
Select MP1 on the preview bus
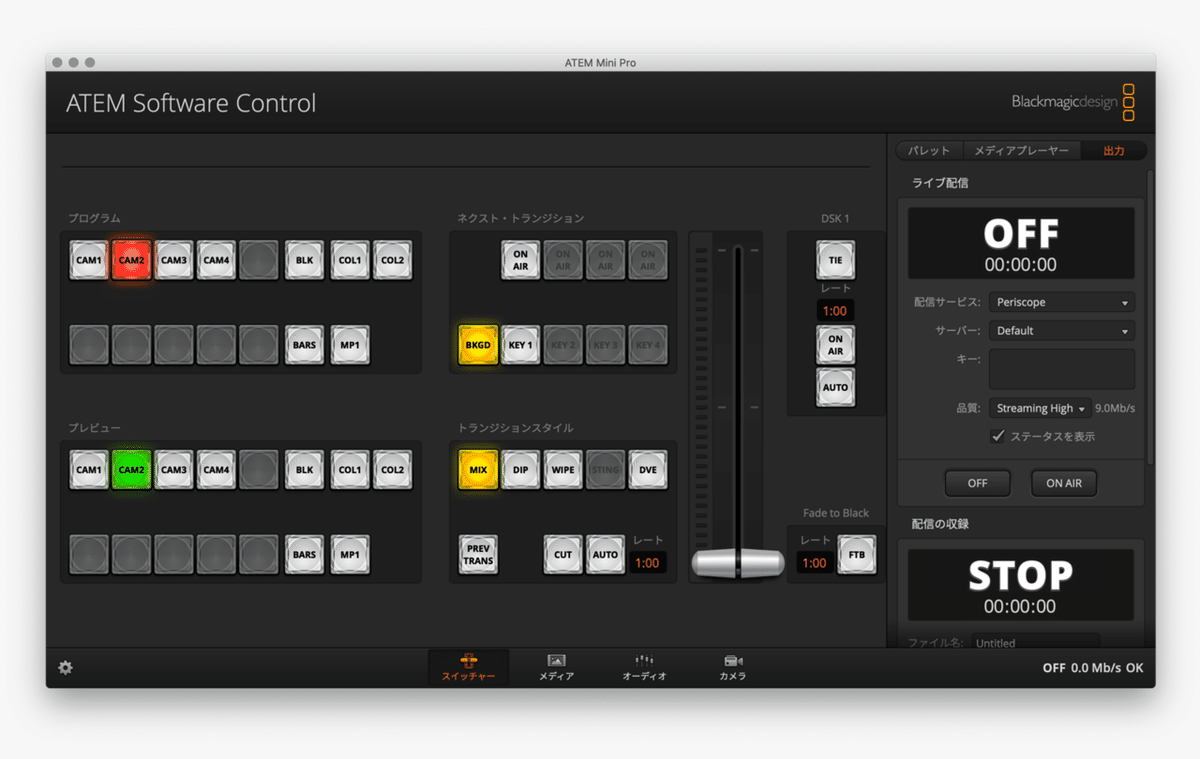[349, 554]
